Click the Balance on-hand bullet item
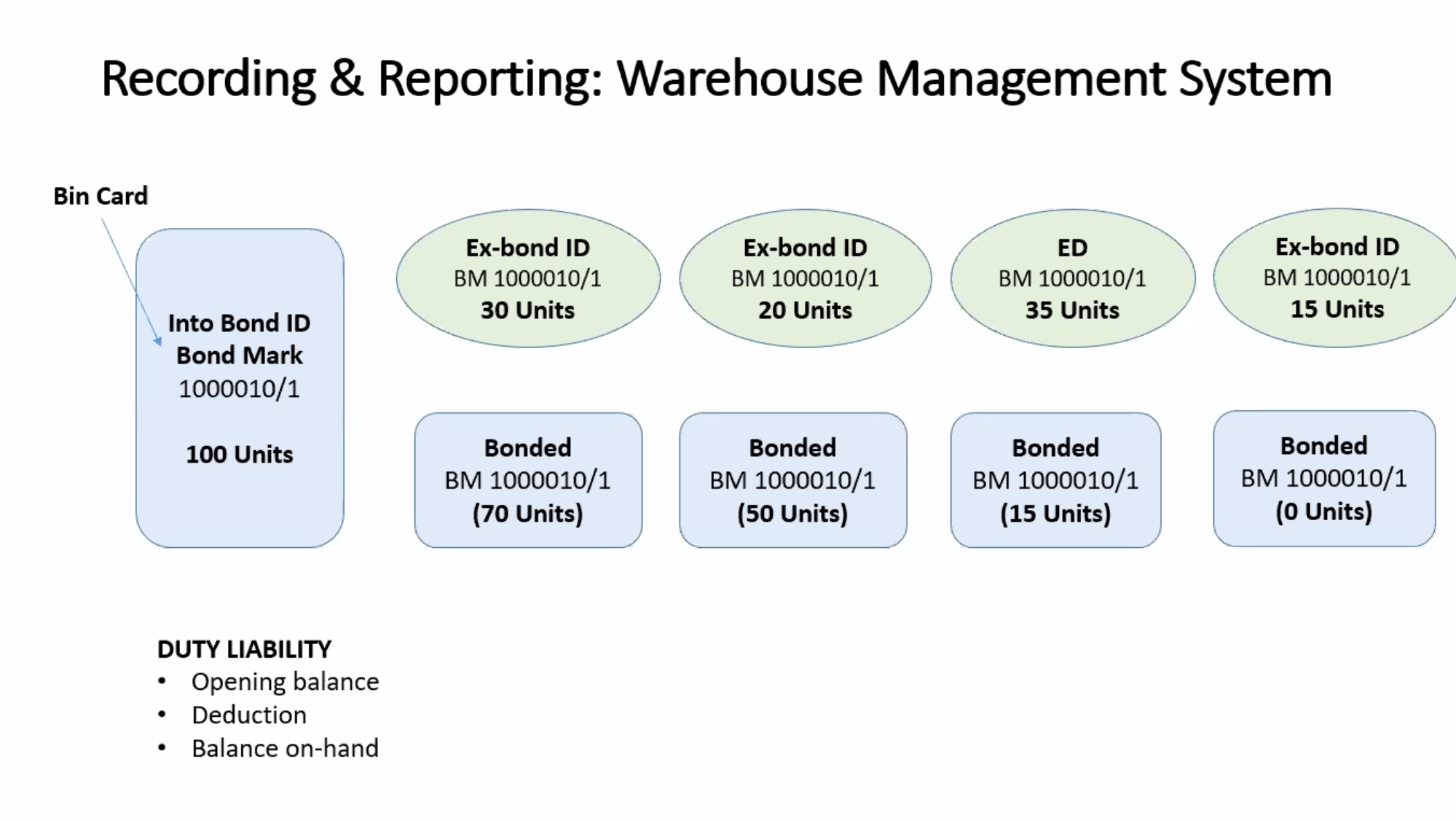Image resolution: width=1456 pixels, height=821 pixels. (285, 748)
